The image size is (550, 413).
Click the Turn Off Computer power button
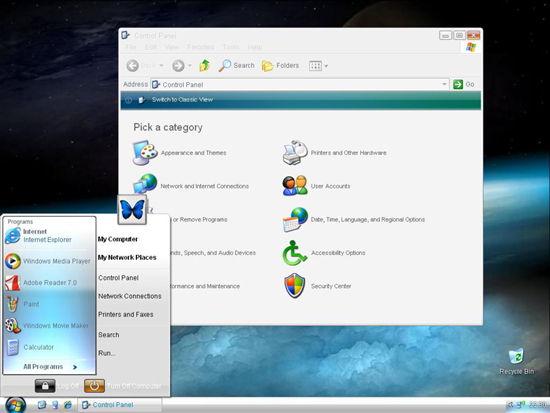[x=94, y=386]
